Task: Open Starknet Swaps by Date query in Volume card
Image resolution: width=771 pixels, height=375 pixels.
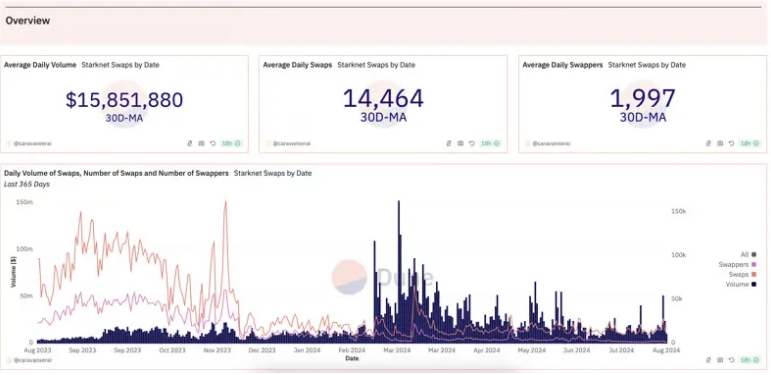Action: (x=120, y=65)
